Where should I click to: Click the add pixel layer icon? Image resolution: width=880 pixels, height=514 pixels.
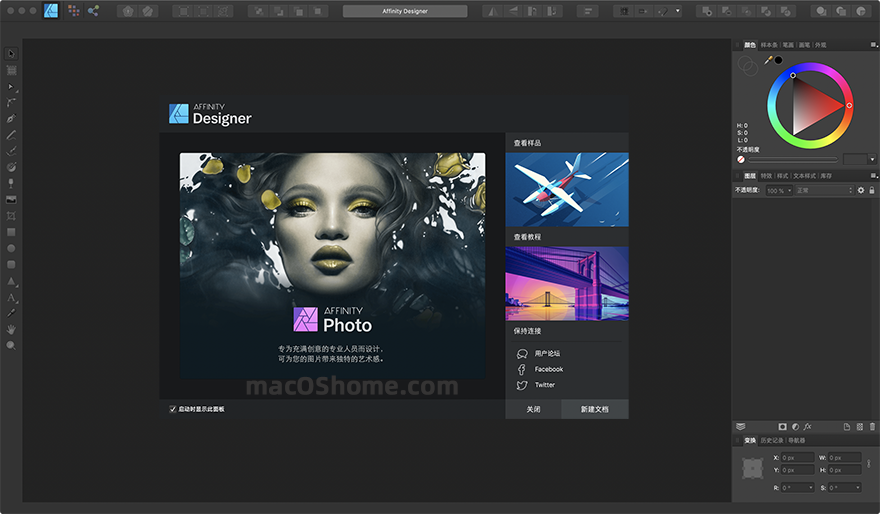pos(859,427)
